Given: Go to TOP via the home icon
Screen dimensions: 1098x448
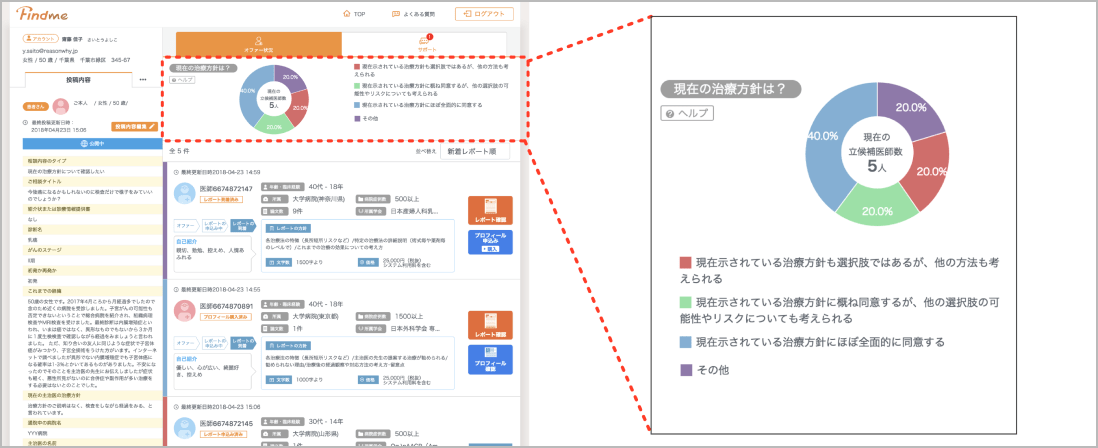Looking at the screenshot, I should (x=355, y=13).
